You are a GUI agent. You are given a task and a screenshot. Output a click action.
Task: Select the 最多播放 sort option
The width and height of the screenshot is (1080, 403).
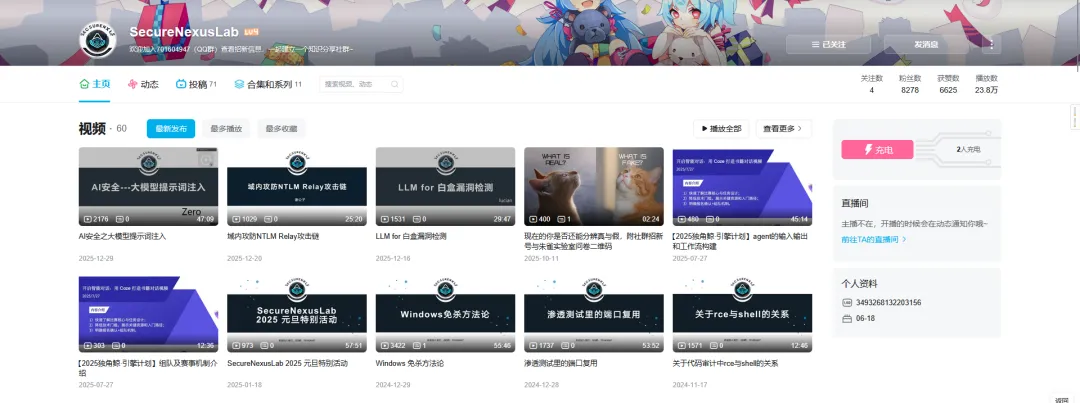click(x=226, y=128)
